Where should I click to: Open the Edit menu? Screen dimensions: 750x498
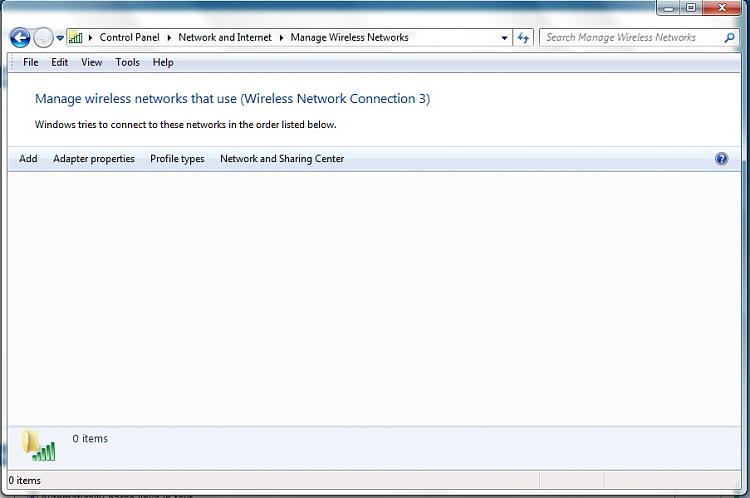tap(60, 62)
